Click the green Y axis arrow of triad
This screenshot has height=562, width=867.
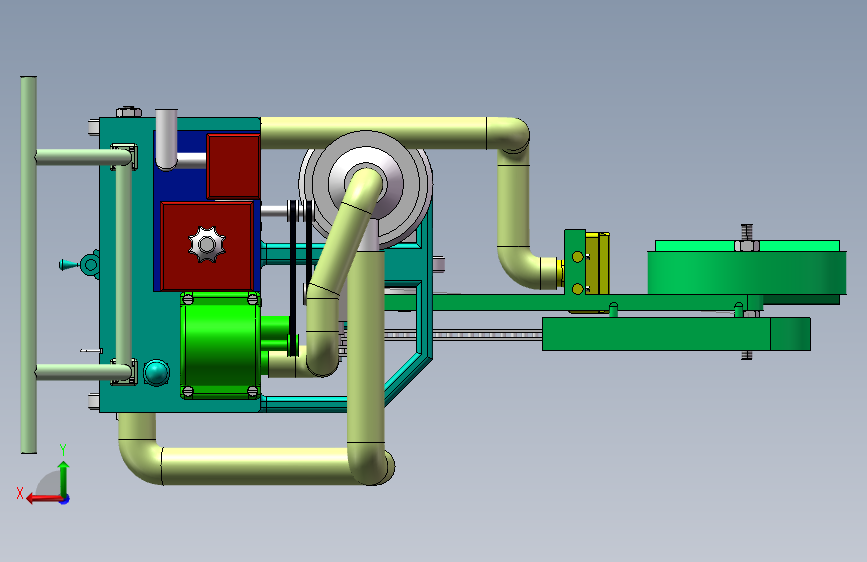click(x=64, y=478)
